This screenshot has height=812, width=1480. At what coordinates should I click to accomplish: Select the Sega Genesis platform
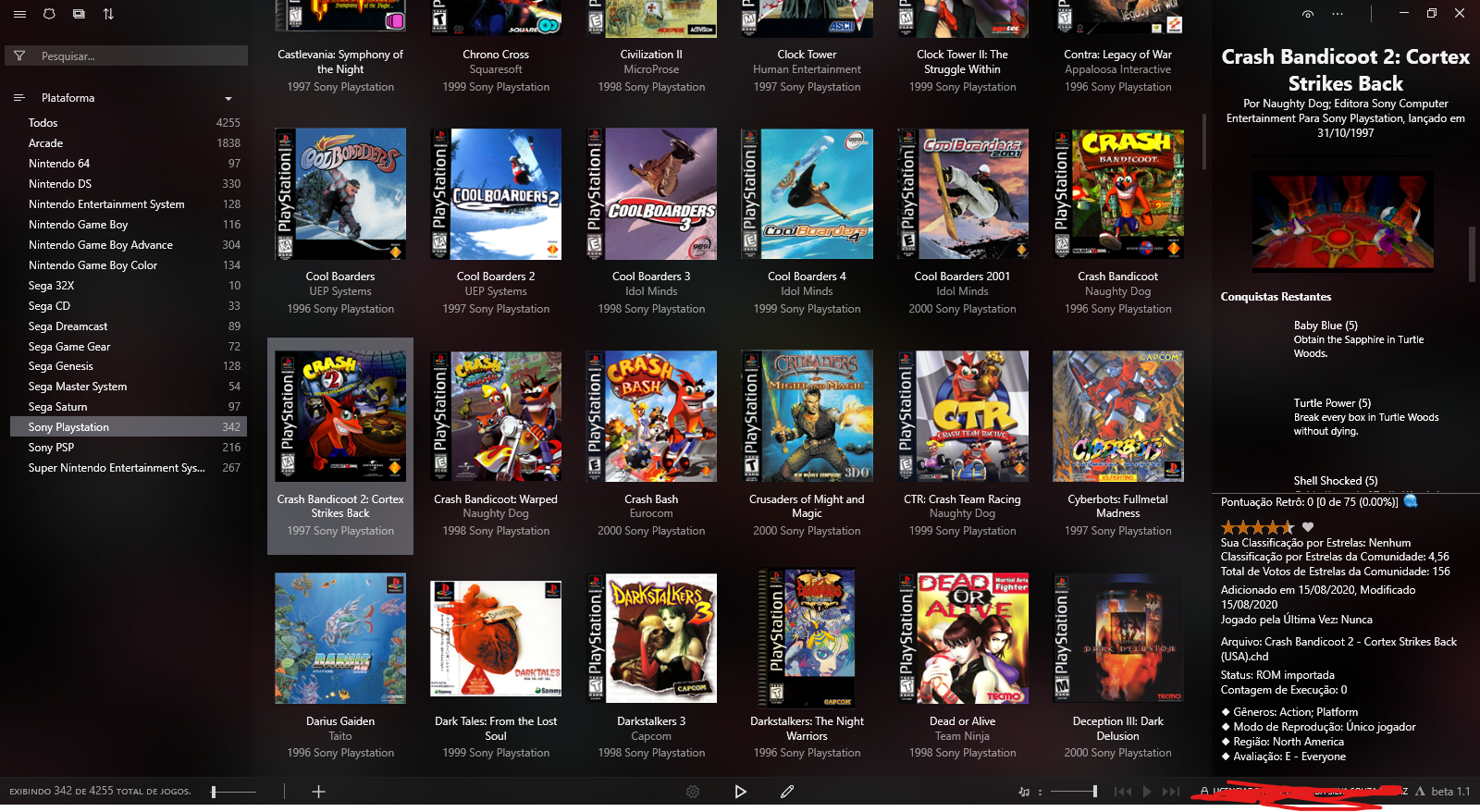pyautogui.click(x=129, y=366)
